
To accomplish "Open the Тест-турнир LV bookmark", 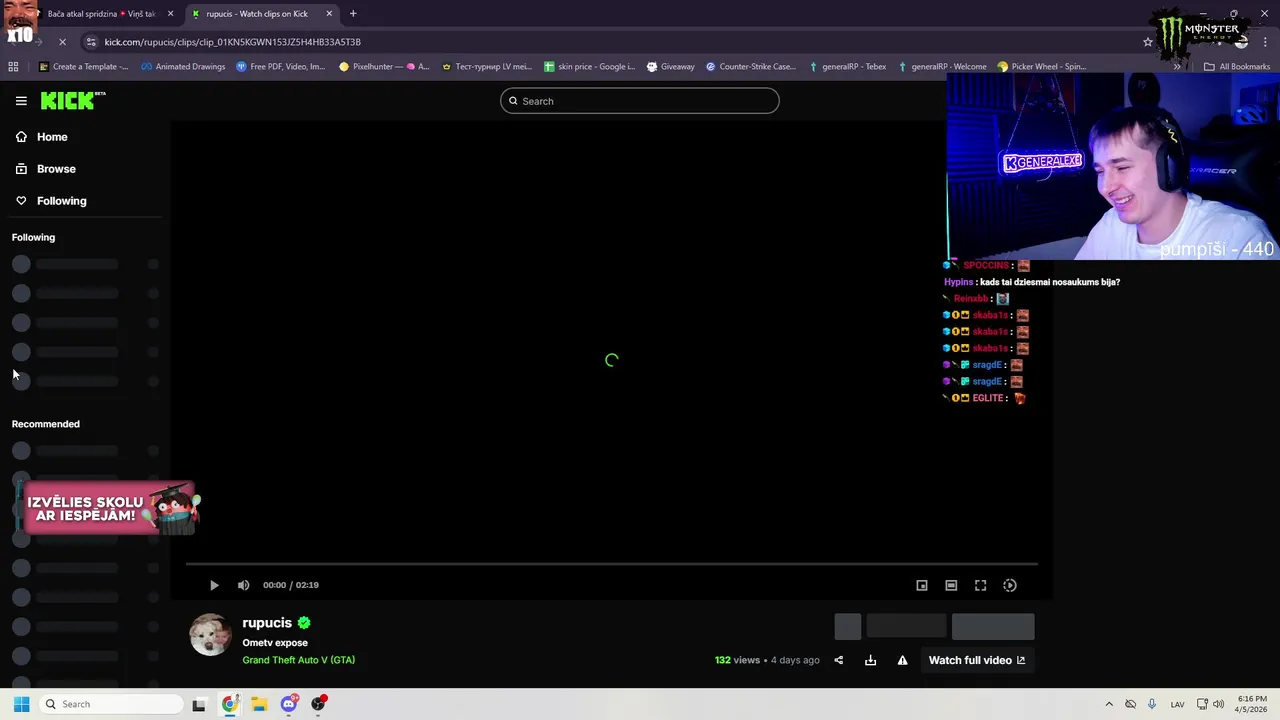I will (486, 67).
